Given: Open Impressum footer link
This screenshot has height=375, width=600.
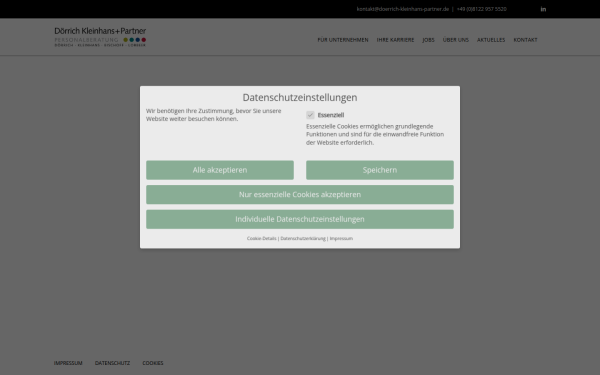Looking at the screenshot, I should click(x=68, y=363).
